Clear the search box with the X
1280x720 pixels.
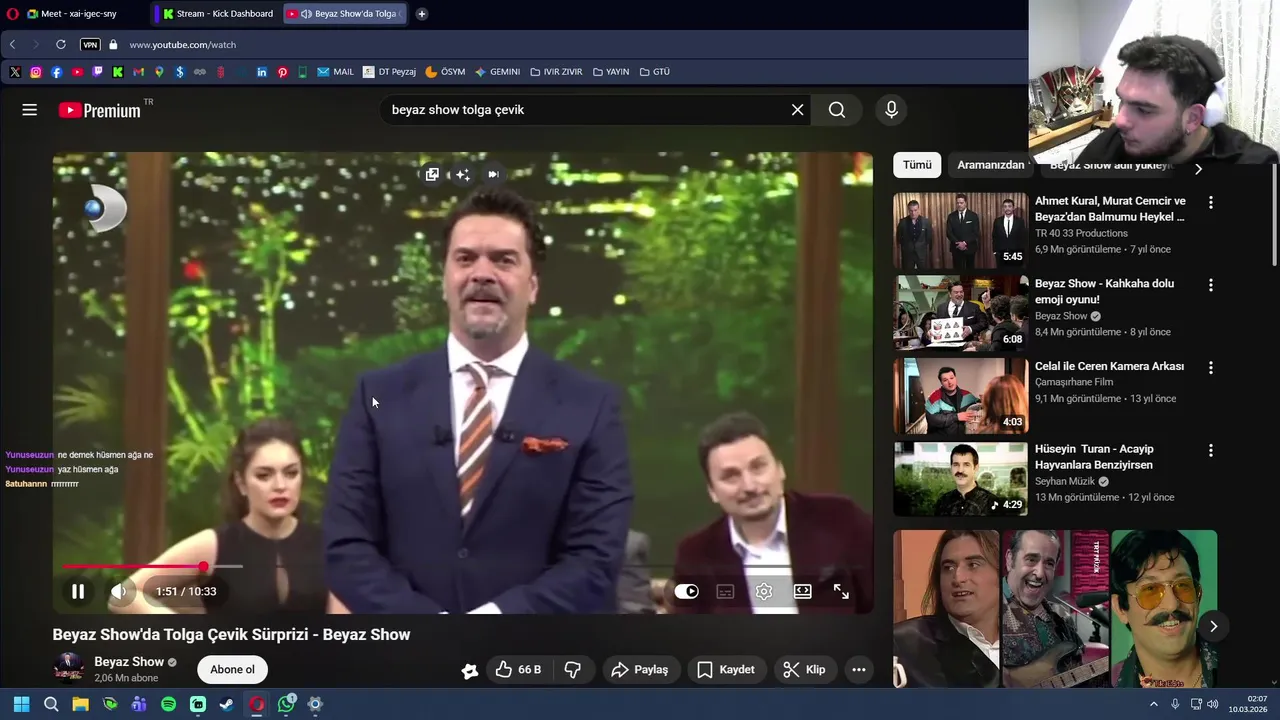click(797, 110)
